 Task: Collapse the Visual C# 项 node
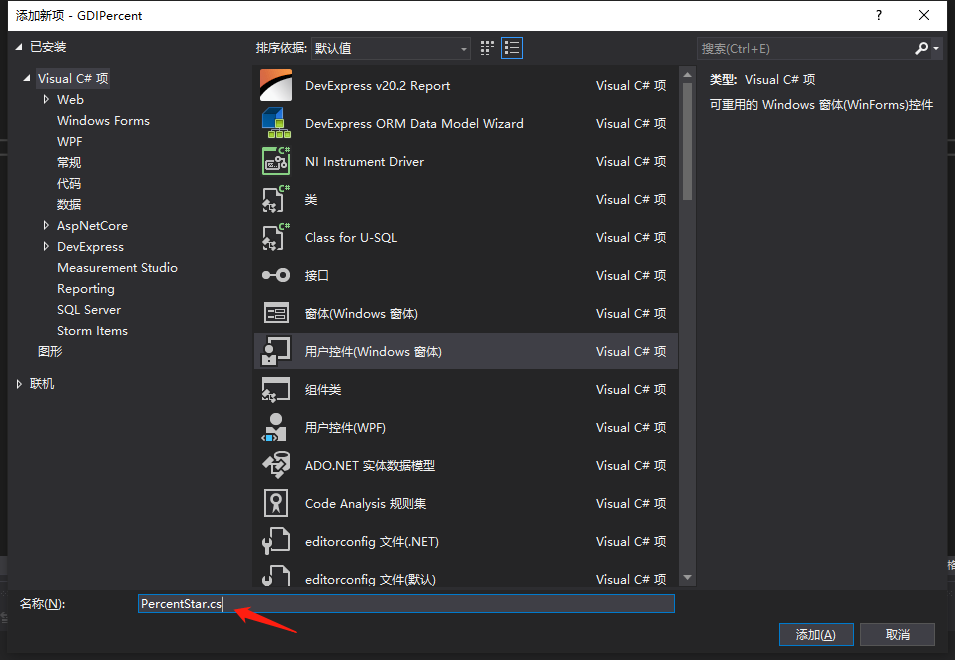coord(27,78)
